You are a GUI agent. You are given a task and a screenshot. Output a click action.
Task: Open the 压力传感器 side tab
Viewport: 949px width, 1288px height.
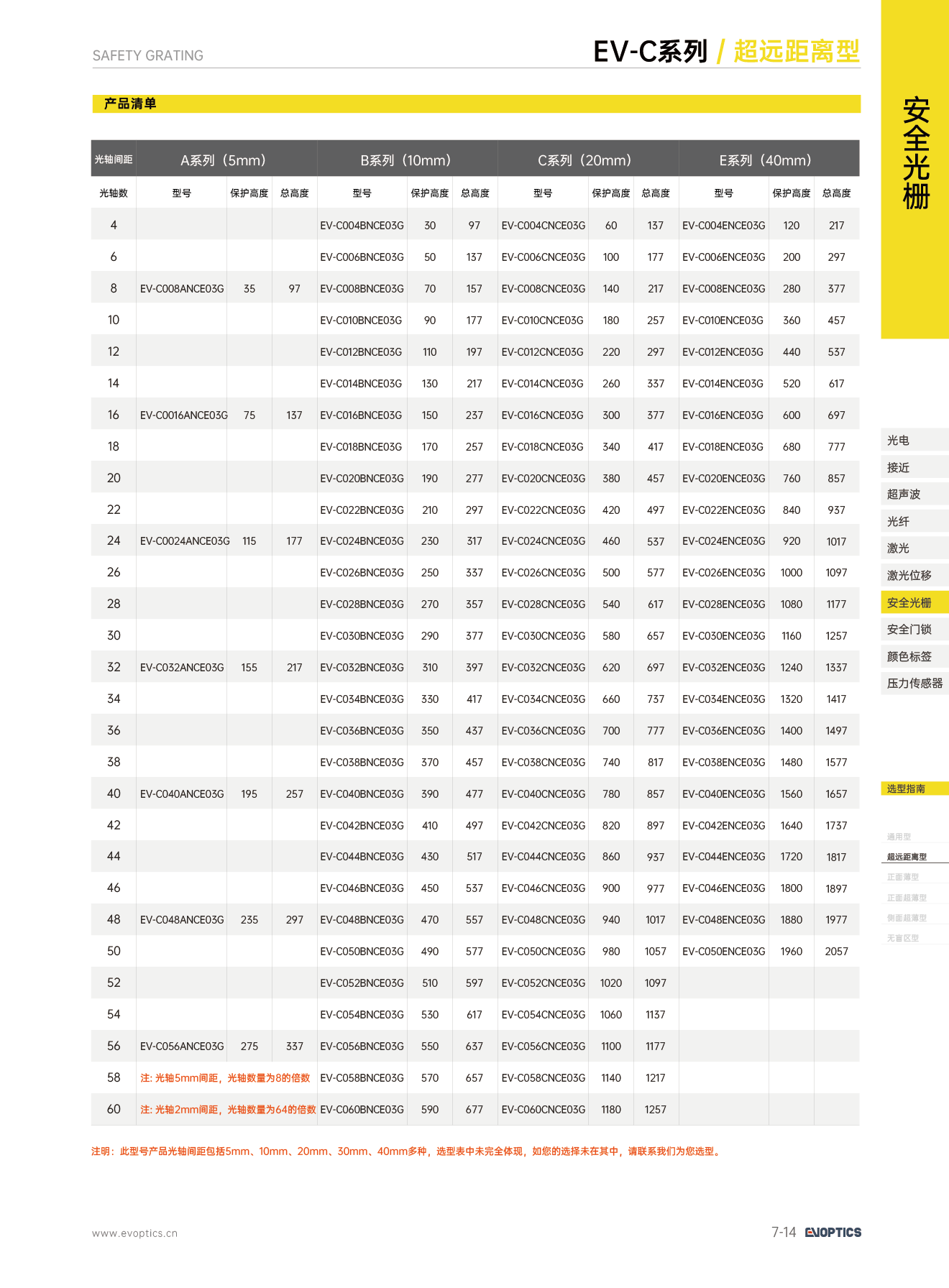(x=914, y=683)
